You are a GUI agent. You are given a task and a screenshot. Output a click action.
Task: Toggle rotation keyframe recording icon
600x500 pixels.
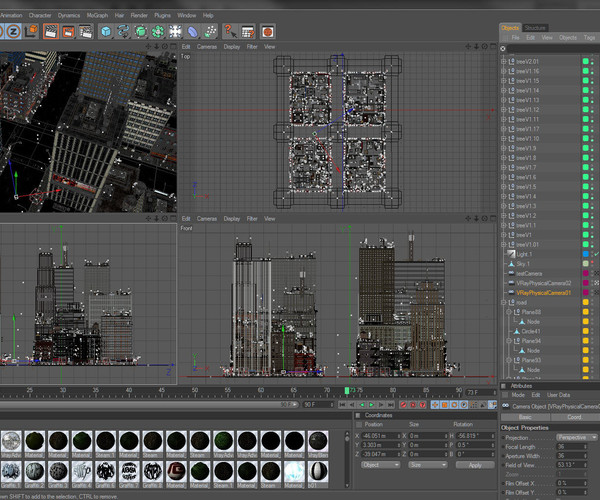point(454,404)
